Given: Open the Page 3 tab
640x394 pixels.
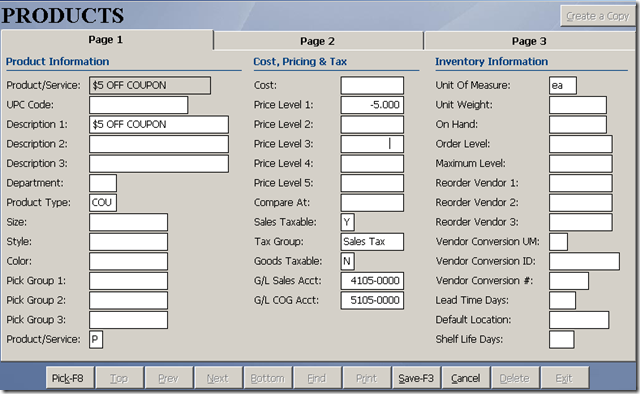Looking at the screenshot, I should pos(529,41).
